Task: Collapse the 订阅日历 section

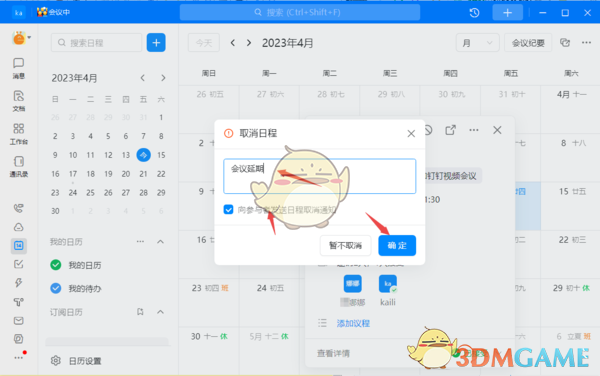Action: (x=160, y=312)
